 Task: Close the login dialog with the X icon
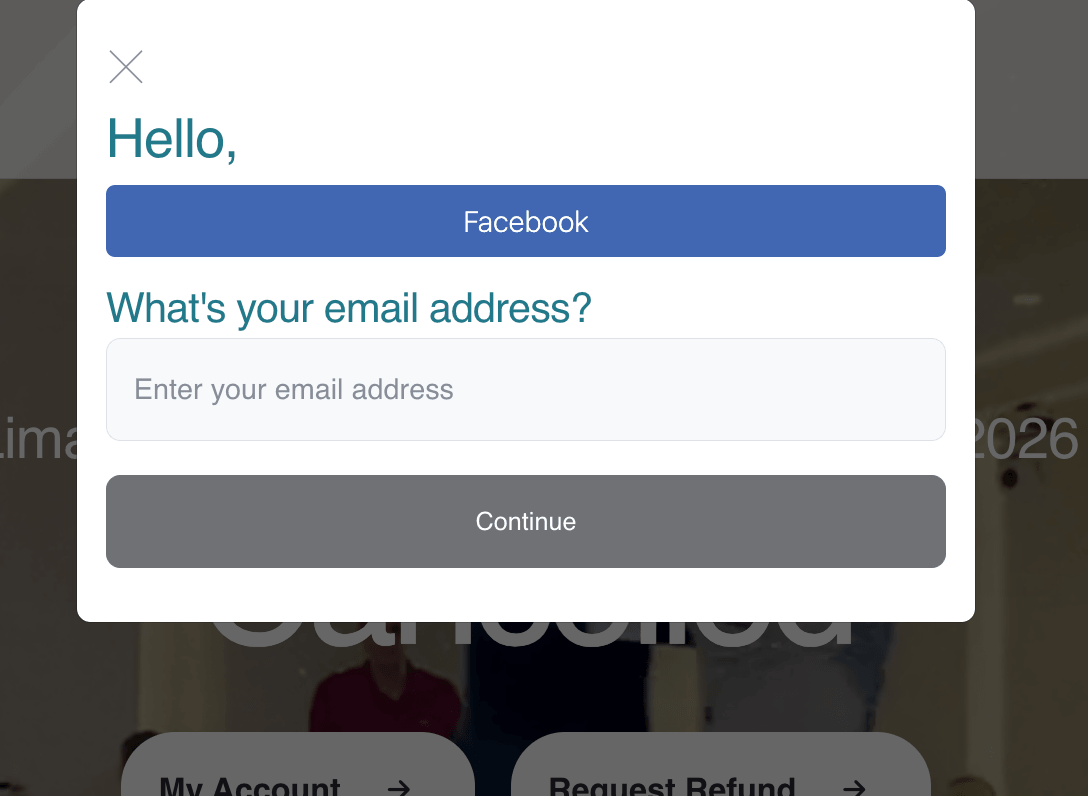[126, 67]
